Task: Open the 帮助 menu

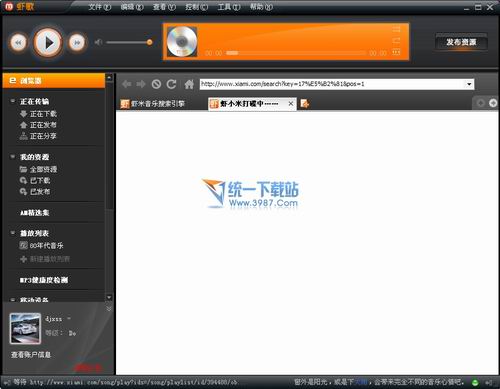Action: [261, 7]
